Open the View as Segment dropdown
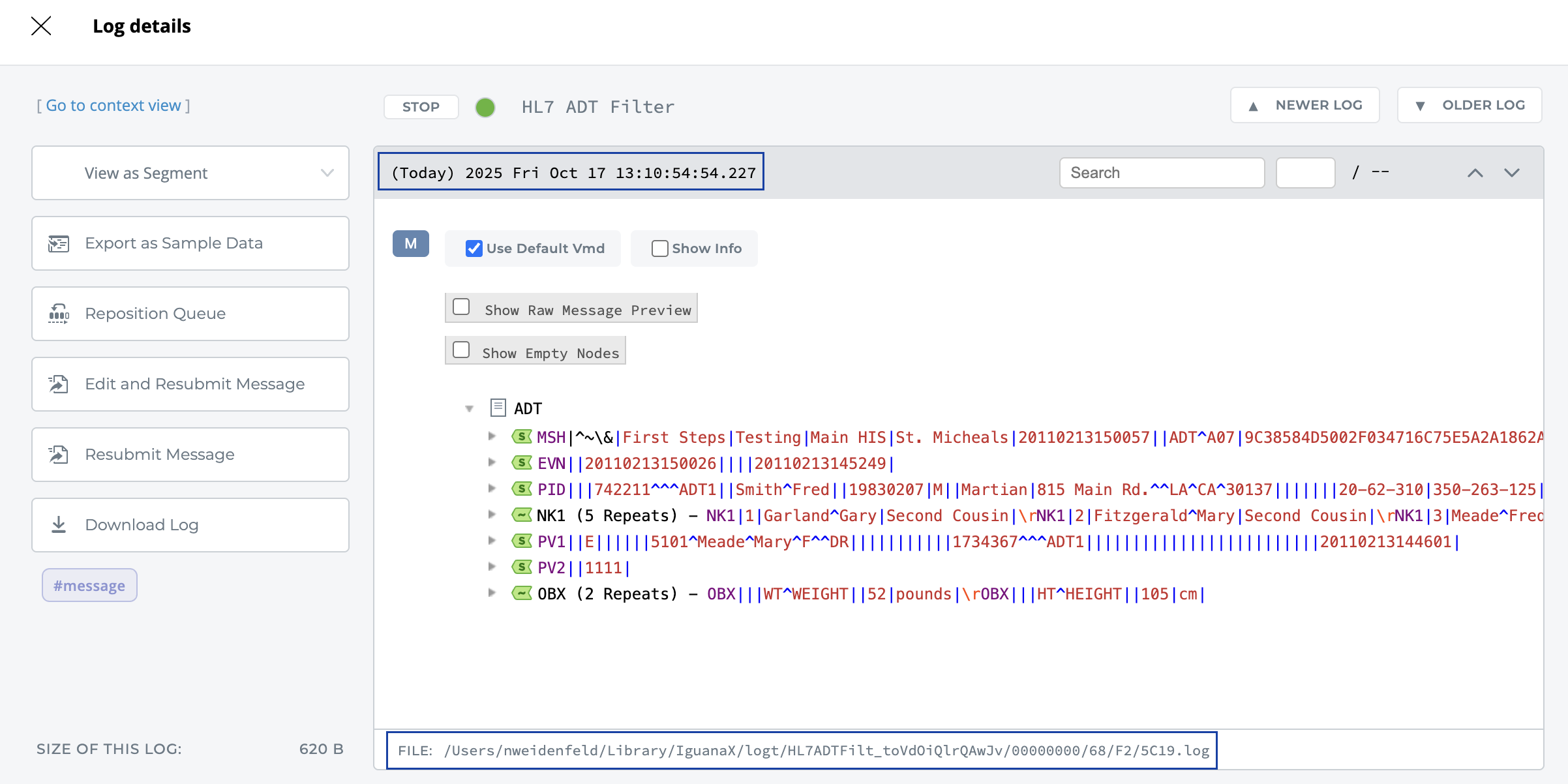 190,173
